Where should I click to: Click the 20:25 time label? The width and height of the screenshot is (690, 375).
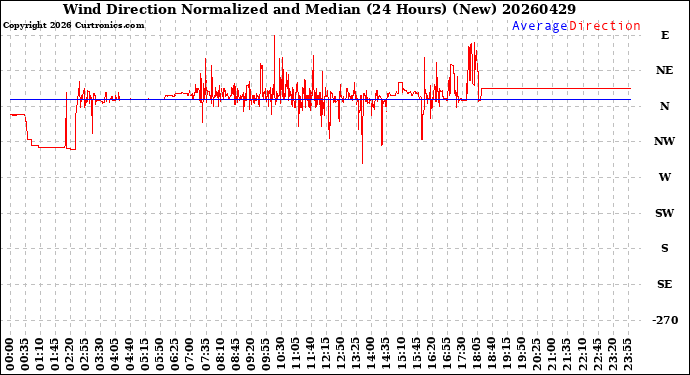pos(536,355)
